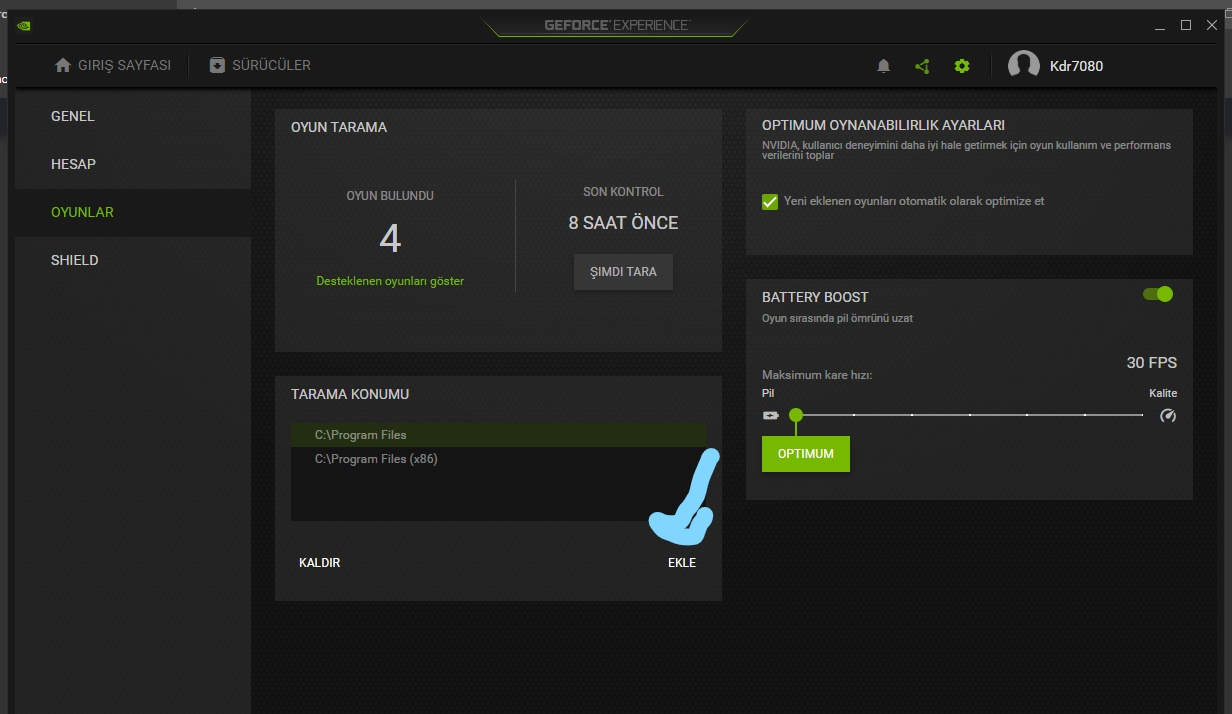Open the Desteklenen oyunları göster link
The image size is (1232, 714).
click(390, 281)
